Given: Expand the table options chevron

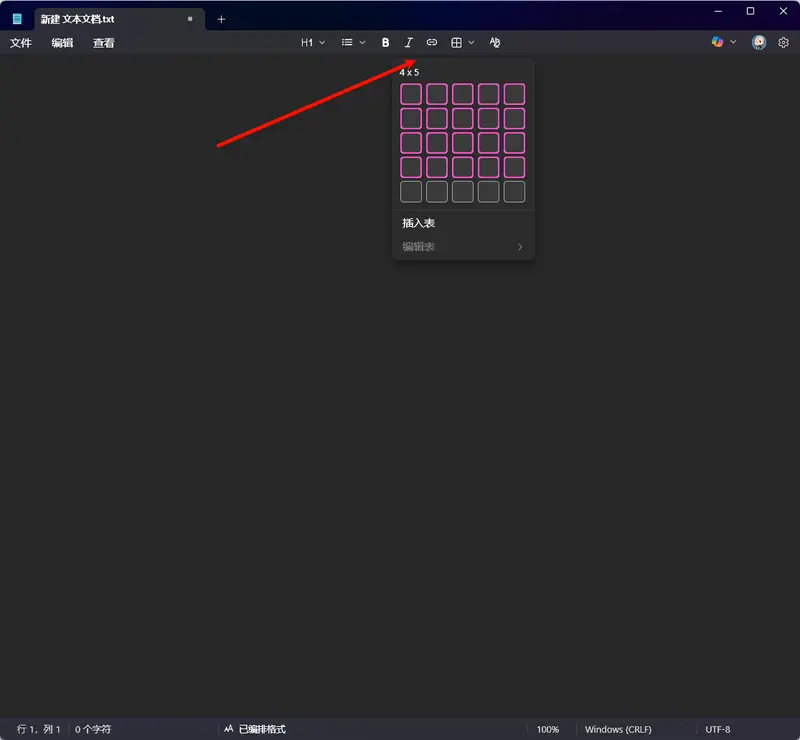Looking at the screenshot, I should point(470,42).
